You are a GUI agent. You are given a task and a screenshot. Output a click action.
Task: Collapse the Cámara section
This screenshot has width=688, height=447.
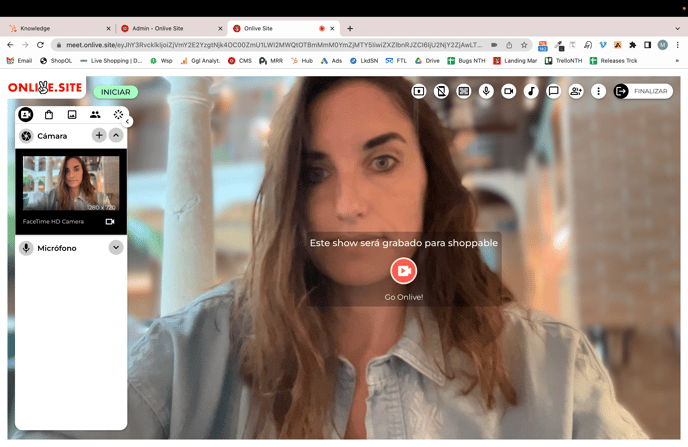(116, 135)
